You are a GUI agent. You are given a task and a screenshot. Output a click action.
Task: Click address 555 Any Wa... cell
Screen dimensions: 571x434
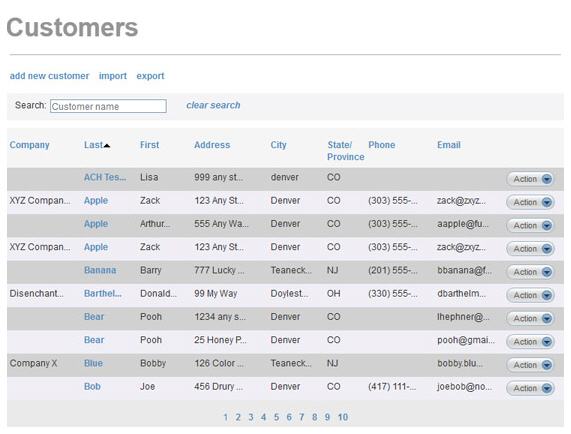point(221,224)
